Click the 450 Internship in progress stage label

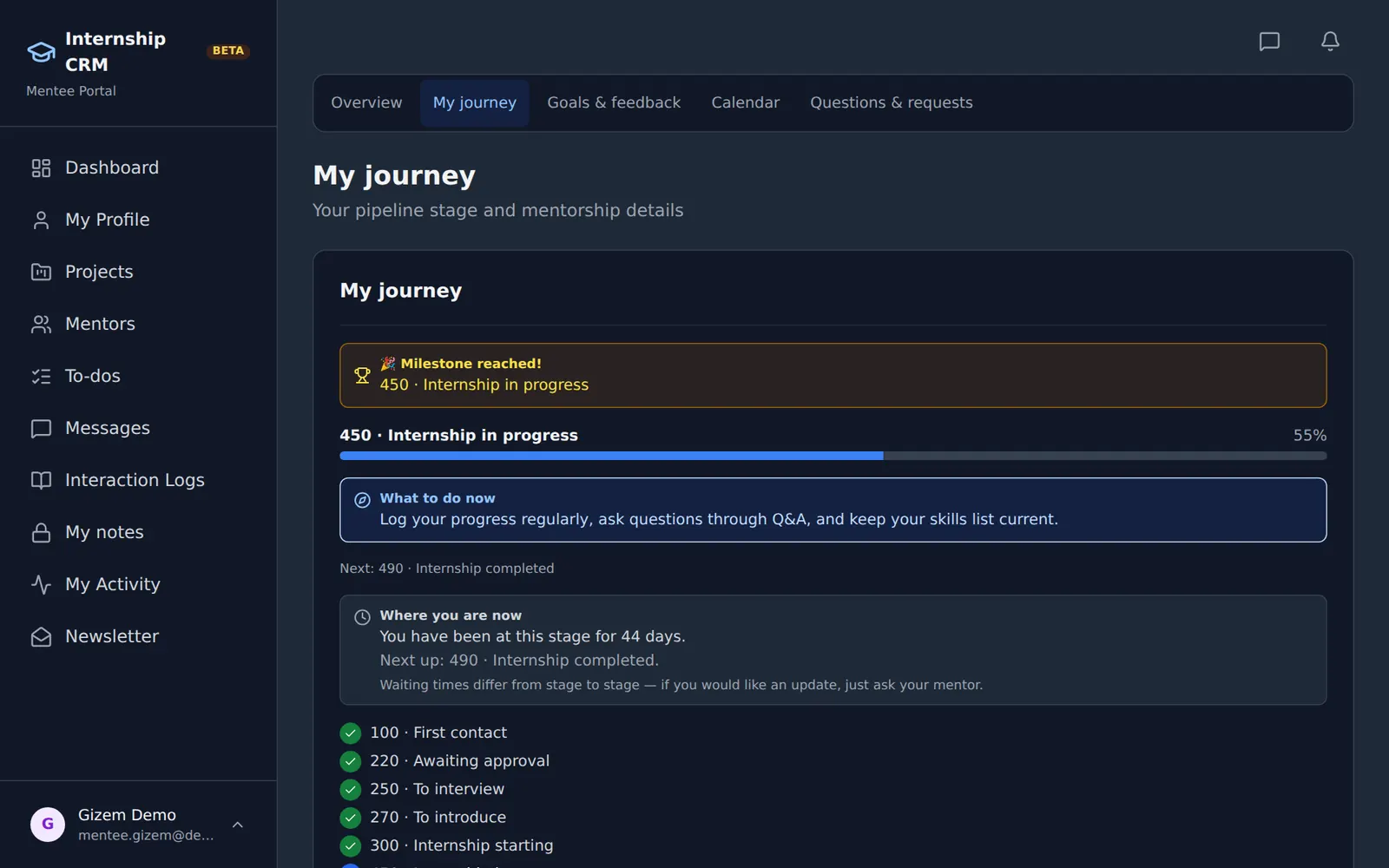coord(458,435)
